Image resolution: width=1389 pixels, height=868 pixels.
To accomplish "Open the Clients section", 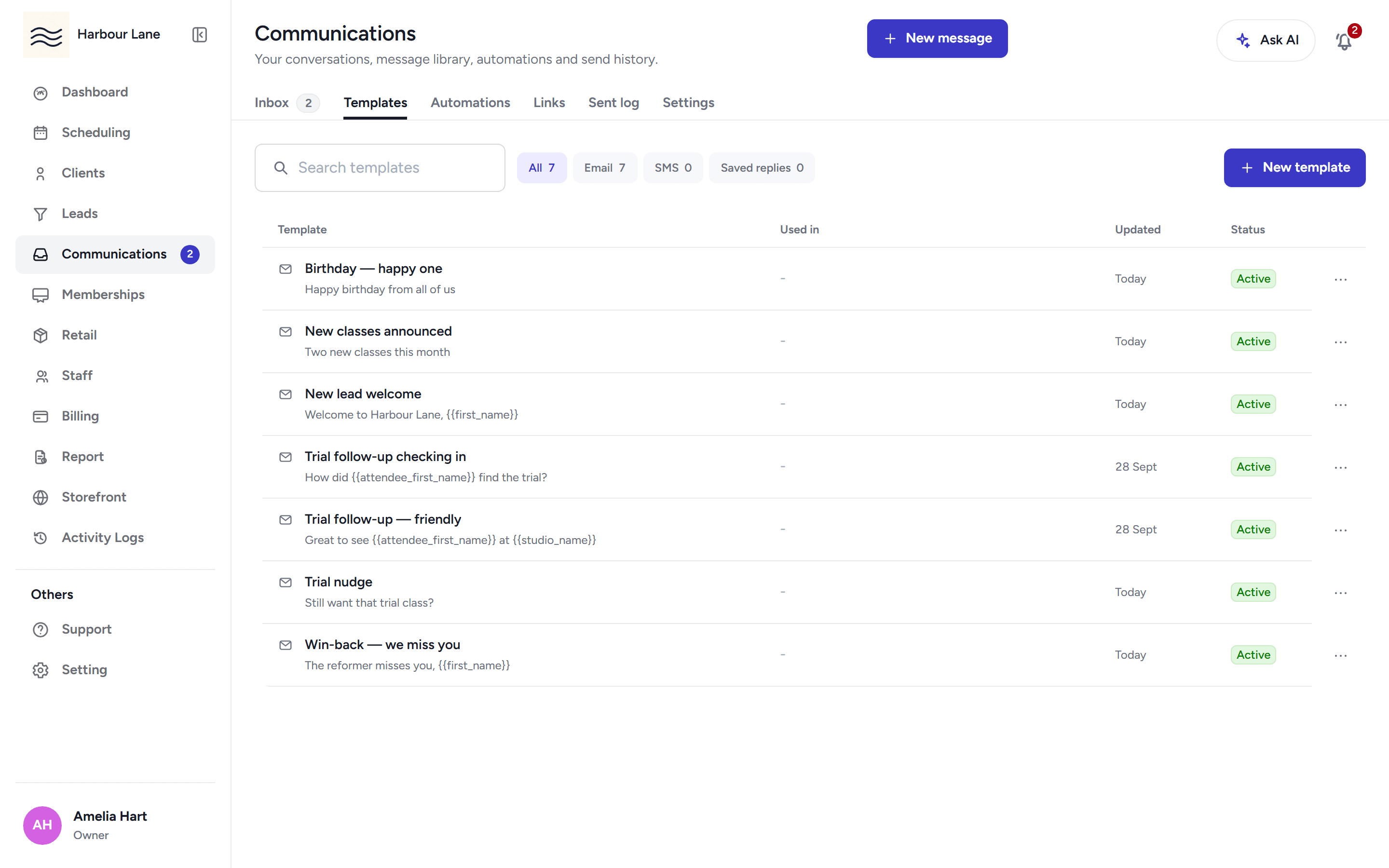I will [115, 174].
